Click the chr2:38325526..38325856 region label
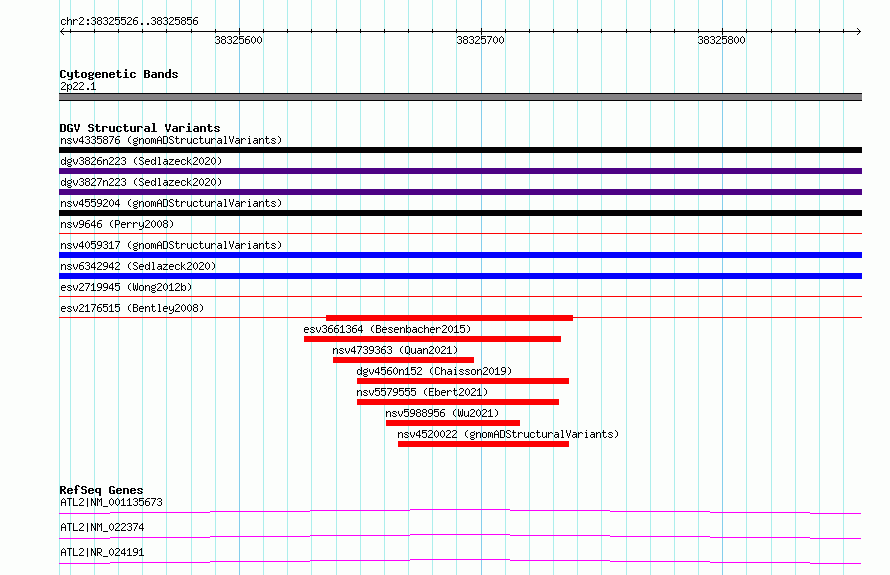This screenshot has width=890, height=575. click(x=129, y=21)
